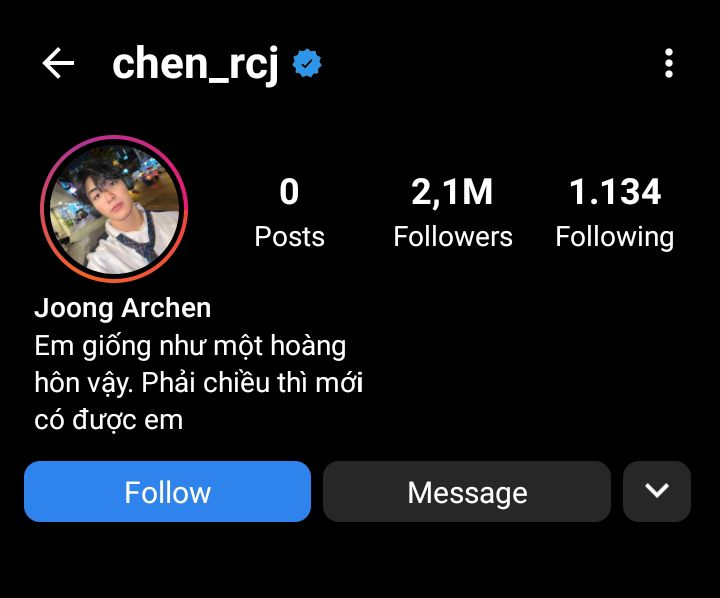Follow the chen_rcj account
The width and height of the screenshot is (720, 598).
(168, 491)
